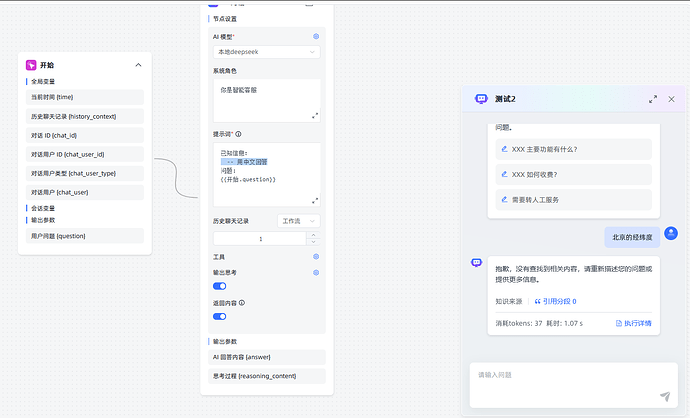Click the bot avatar beside the reply
The image size is (690, 418).
tap(477, 263)
